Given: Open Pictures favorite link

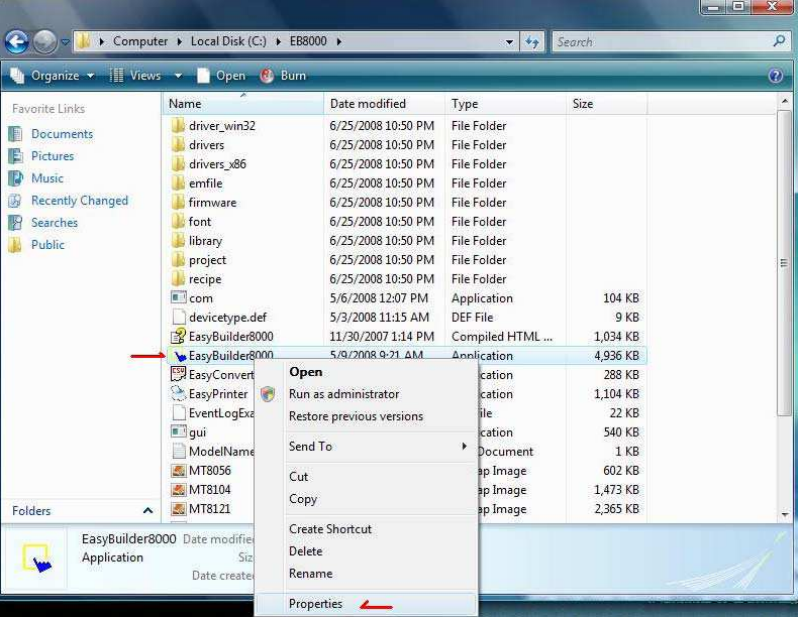Looking at the screenshot, I should [52, 156].
